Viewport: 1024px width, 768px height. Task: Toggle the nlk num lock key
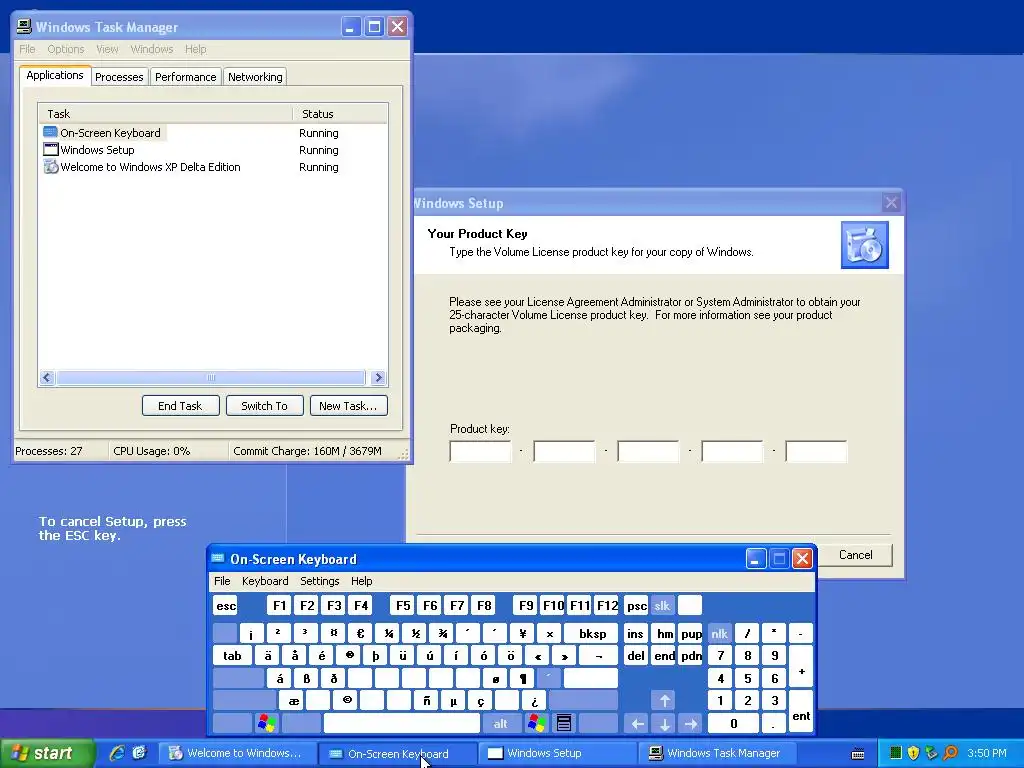(x=719, y=633)
